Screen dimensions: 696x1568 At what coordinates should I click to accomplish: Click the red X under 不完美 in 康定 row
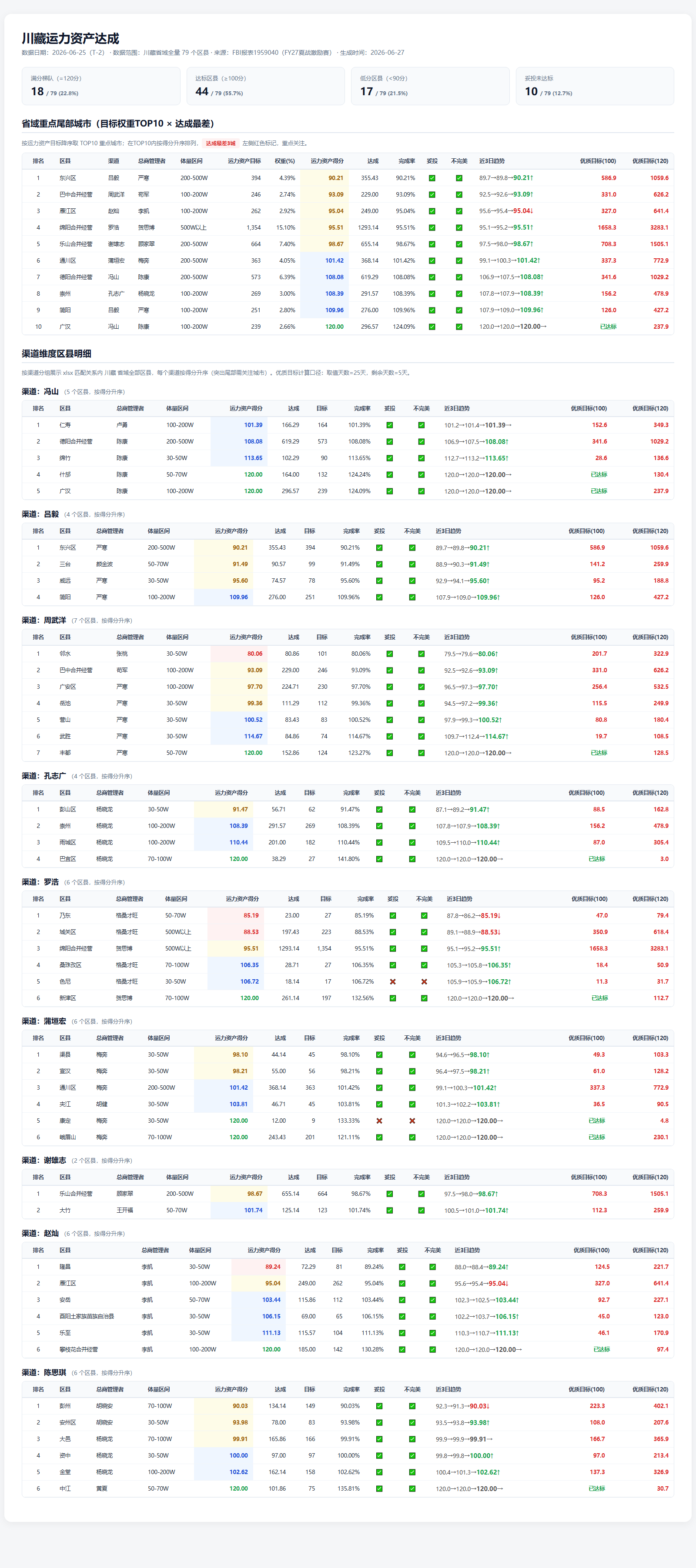[412, 1121]
